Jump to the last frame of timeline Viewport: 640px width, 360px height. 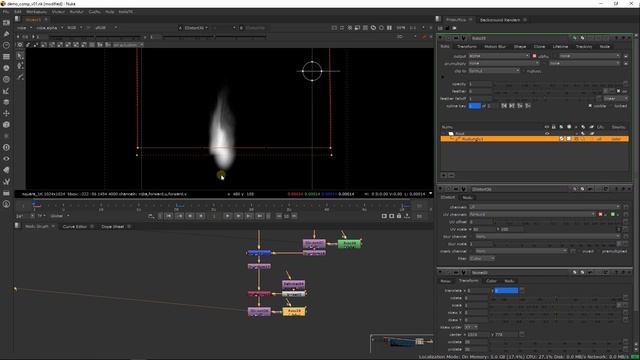click(x=260, y=216)
